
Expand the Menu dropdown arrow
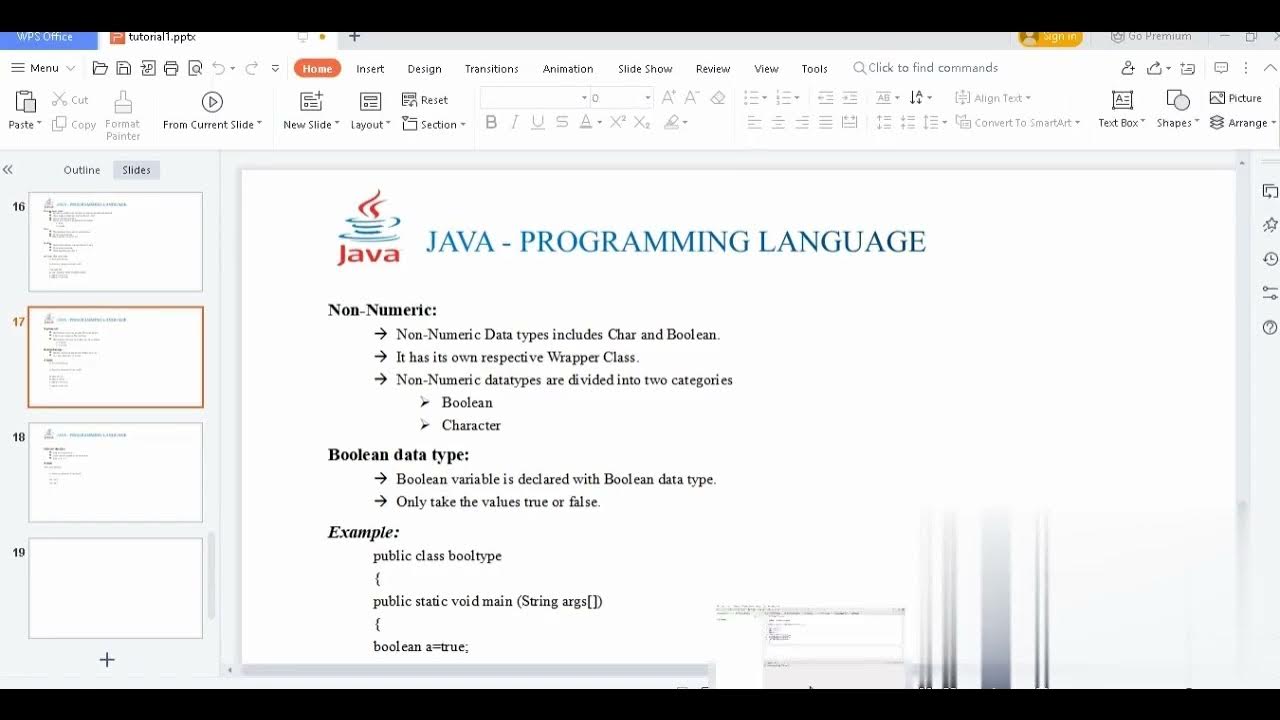(x=70, y=68)
